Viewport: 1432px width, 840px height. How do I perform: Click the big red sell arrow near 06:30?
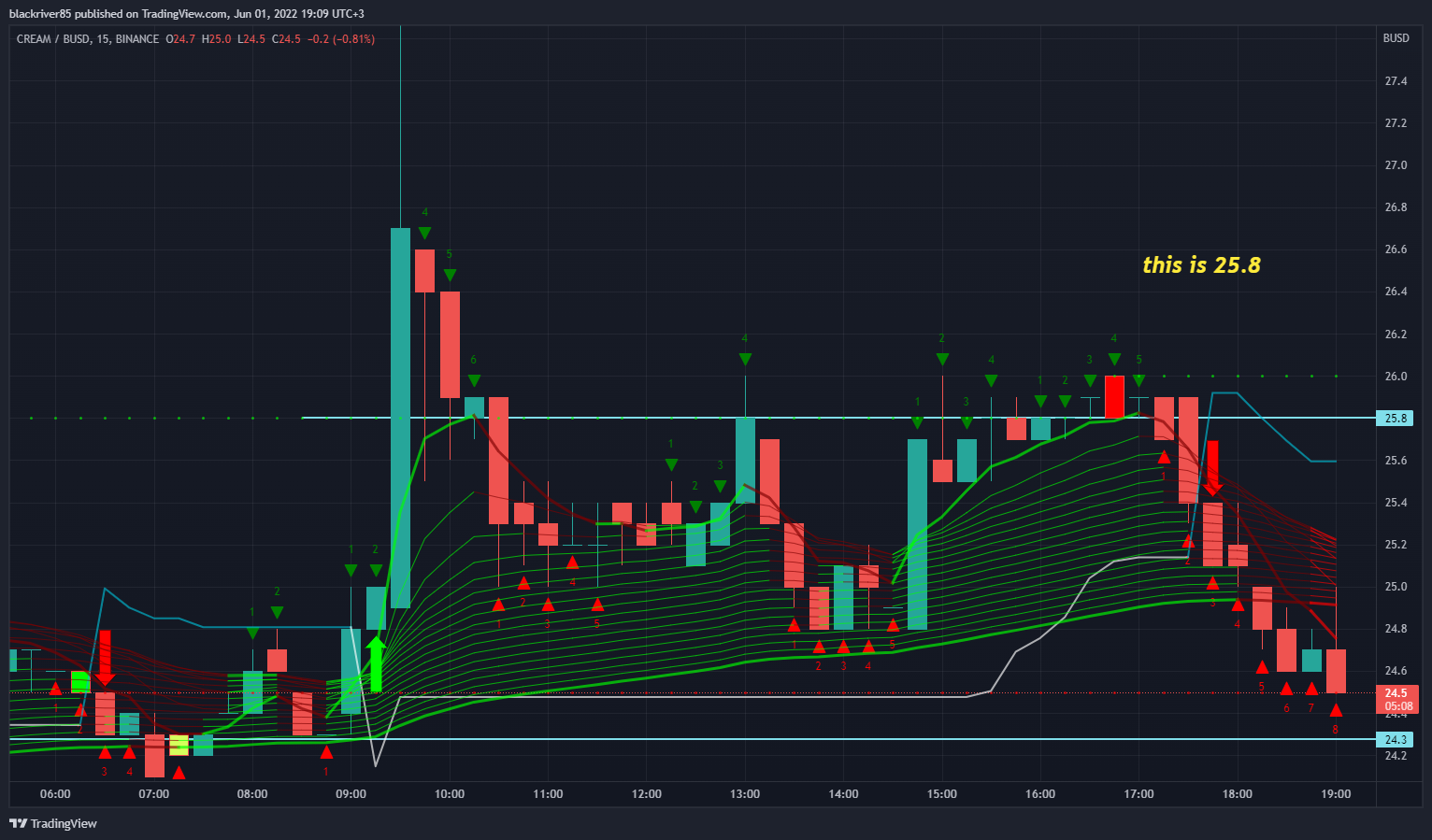pos(105,658)
